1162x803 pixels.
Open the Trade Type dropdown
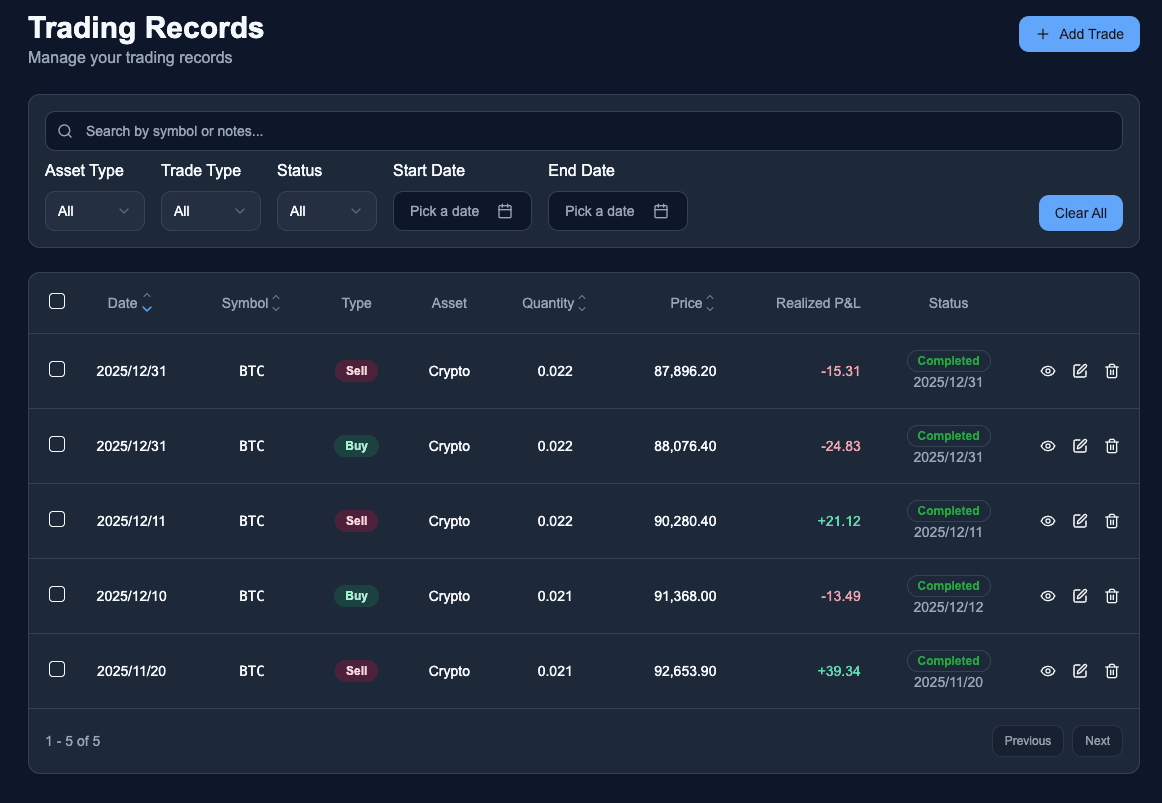(210, 211)
